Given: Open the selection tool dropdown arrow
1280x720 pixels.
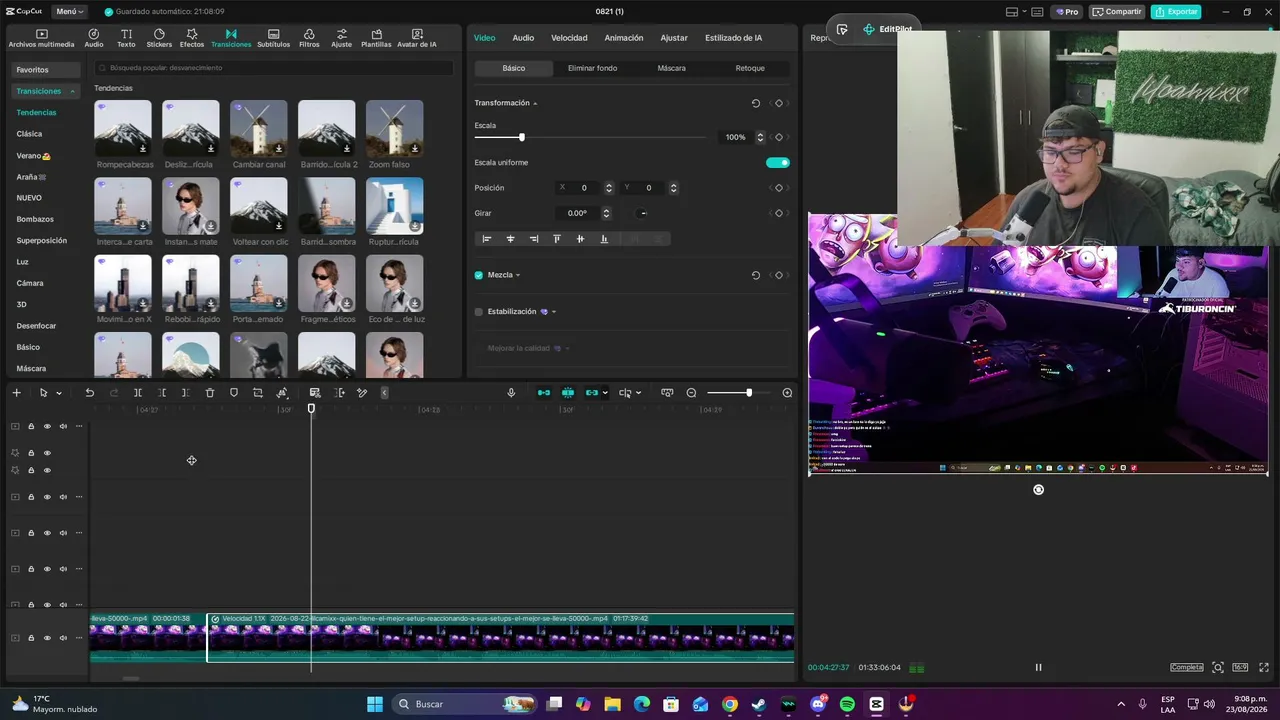Looking at the screenshot, I should [x=59, y=393].
